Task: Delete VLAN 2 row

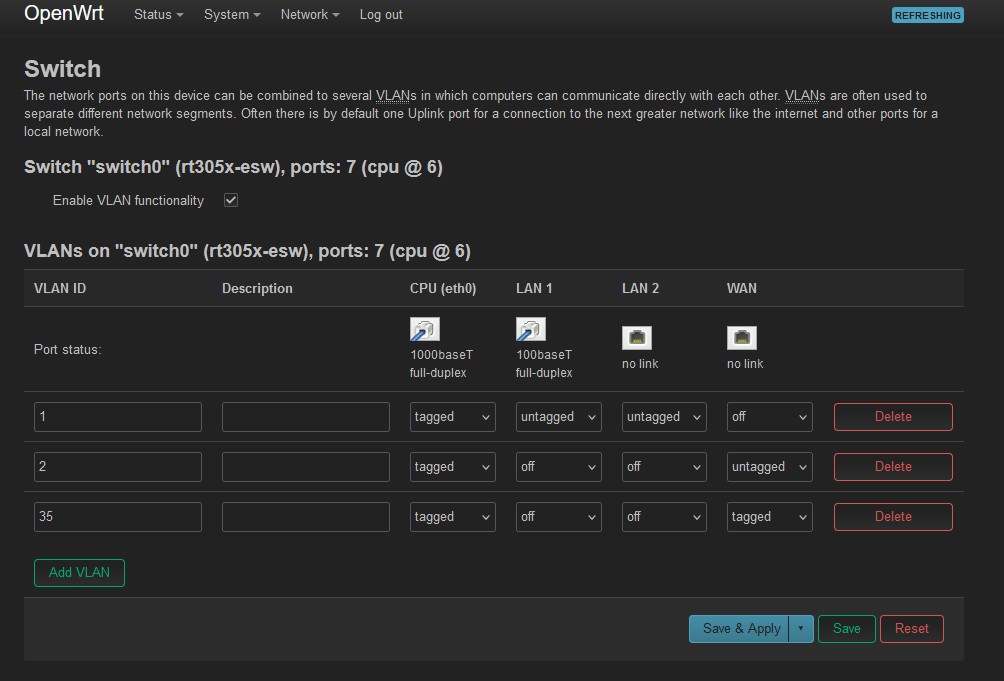Action: pyautogui.click(x=893, y=467)
